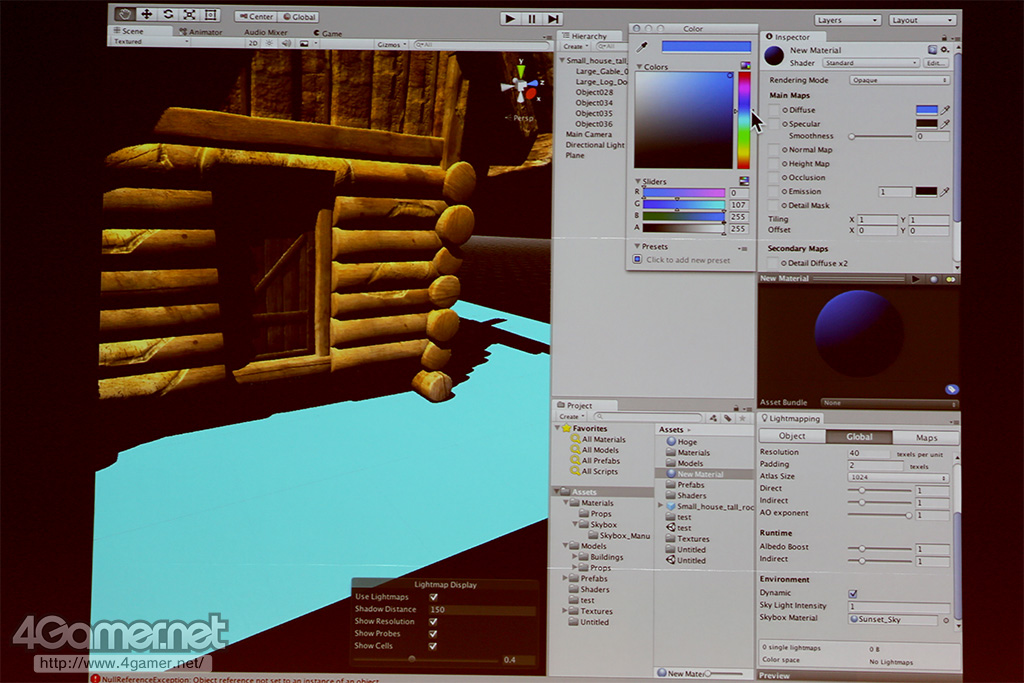Click the Shadow Distance 150 field
The width and height of the screenshot is (1024, 683).
point(482,610)
